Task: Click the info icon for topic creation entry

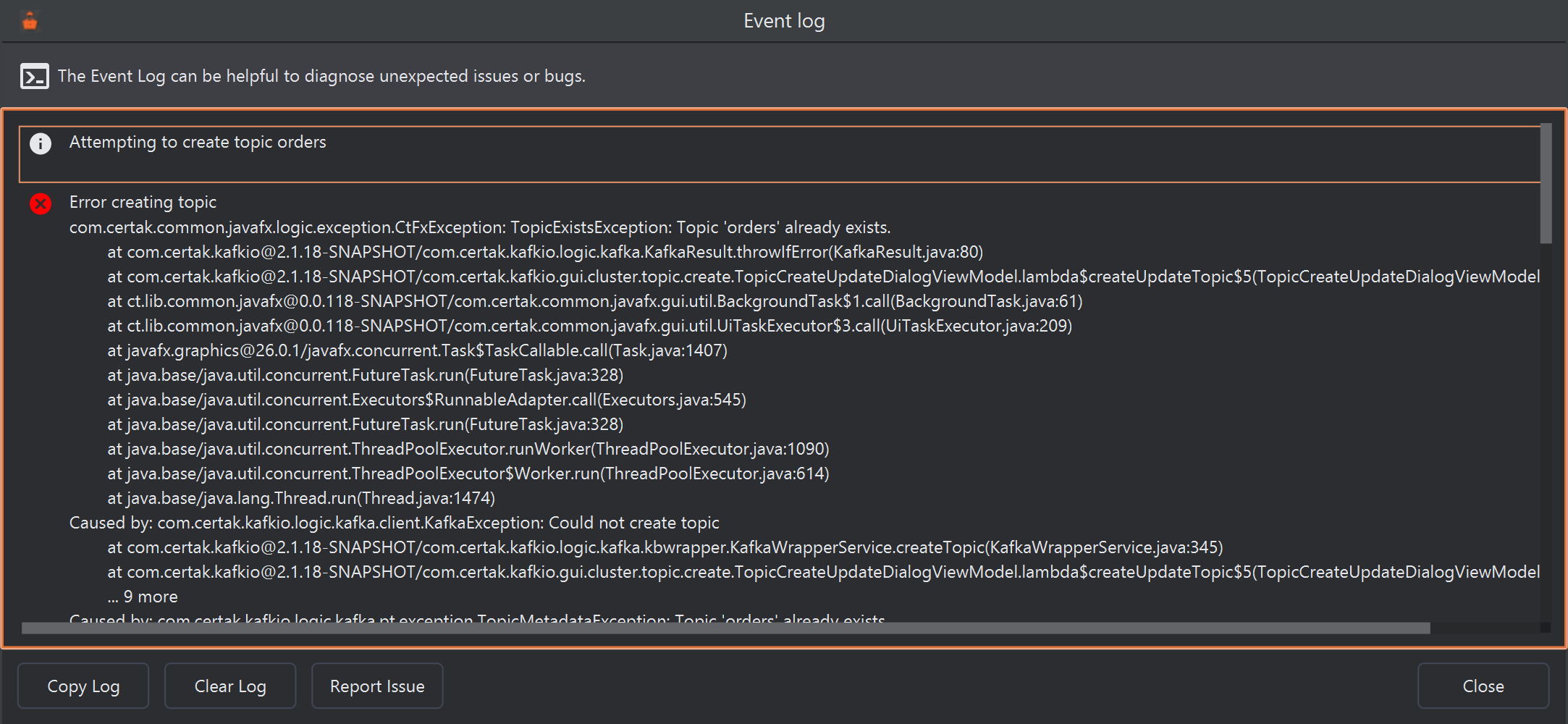Action: pos(41,143)
